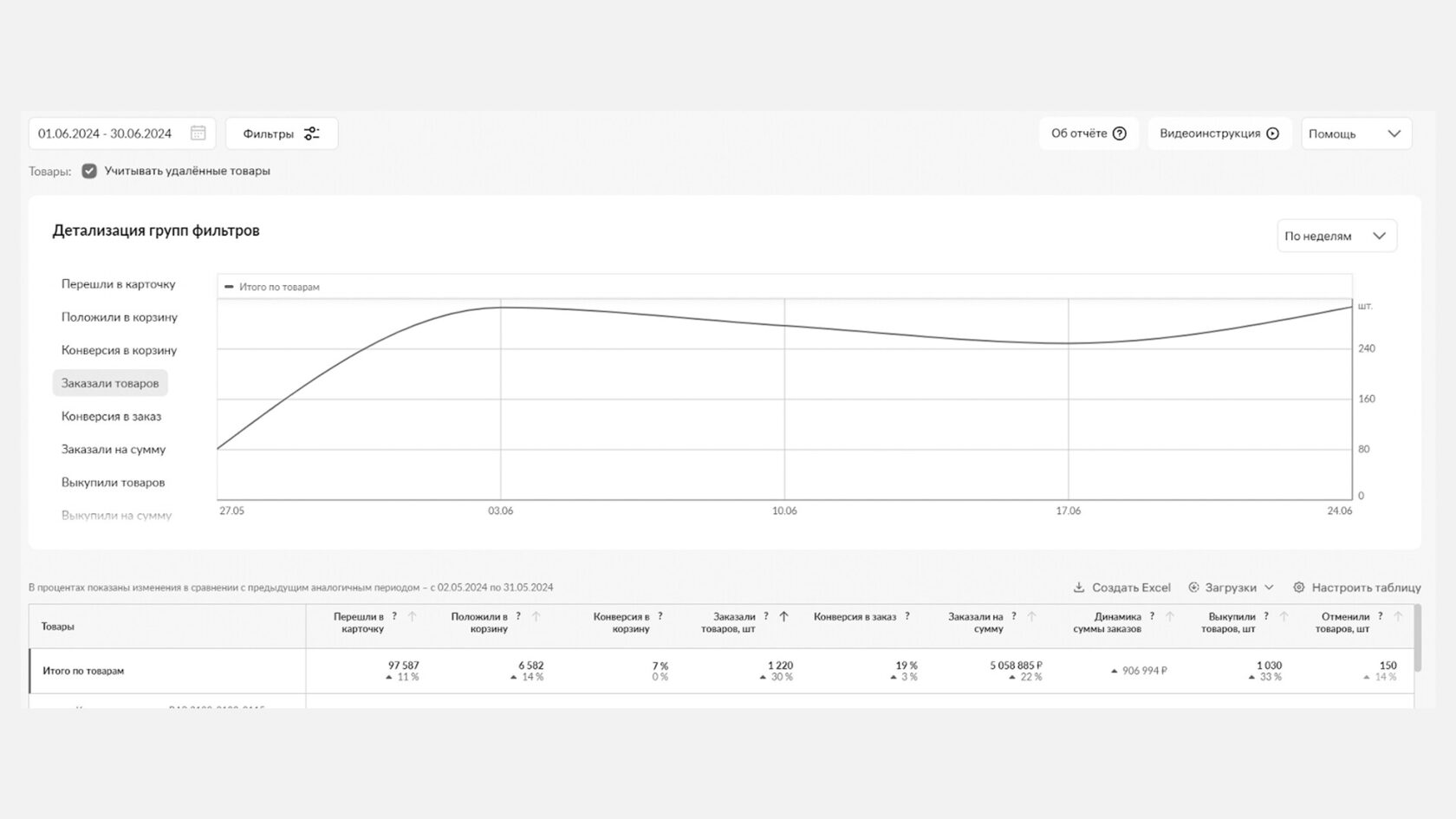
Task: Select Выкупили товаров metric
Action: [113, 482]
